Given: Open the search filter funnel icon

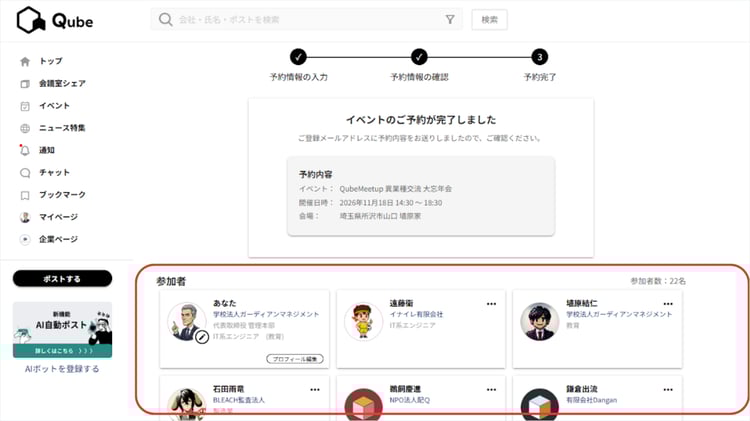Looking at the screenshot, I should (450, 20).
